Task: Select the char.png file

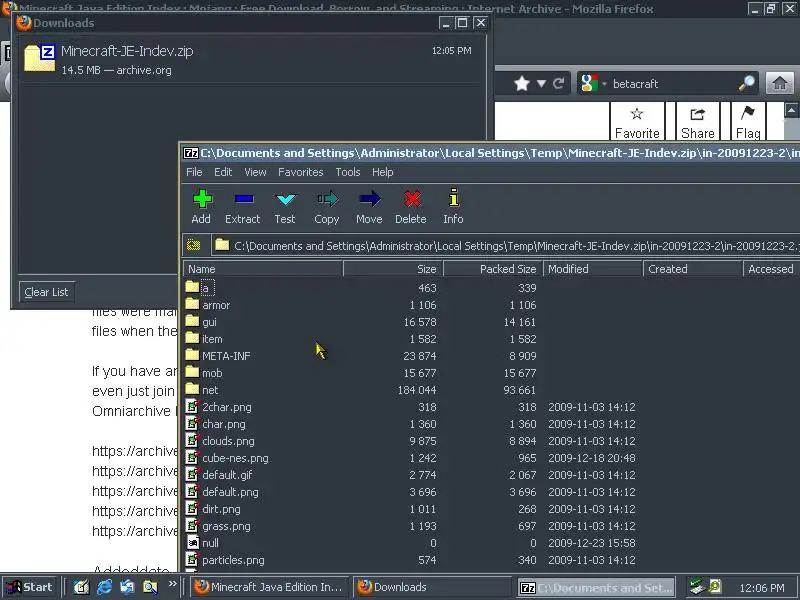Action: [x=223, y=424]
